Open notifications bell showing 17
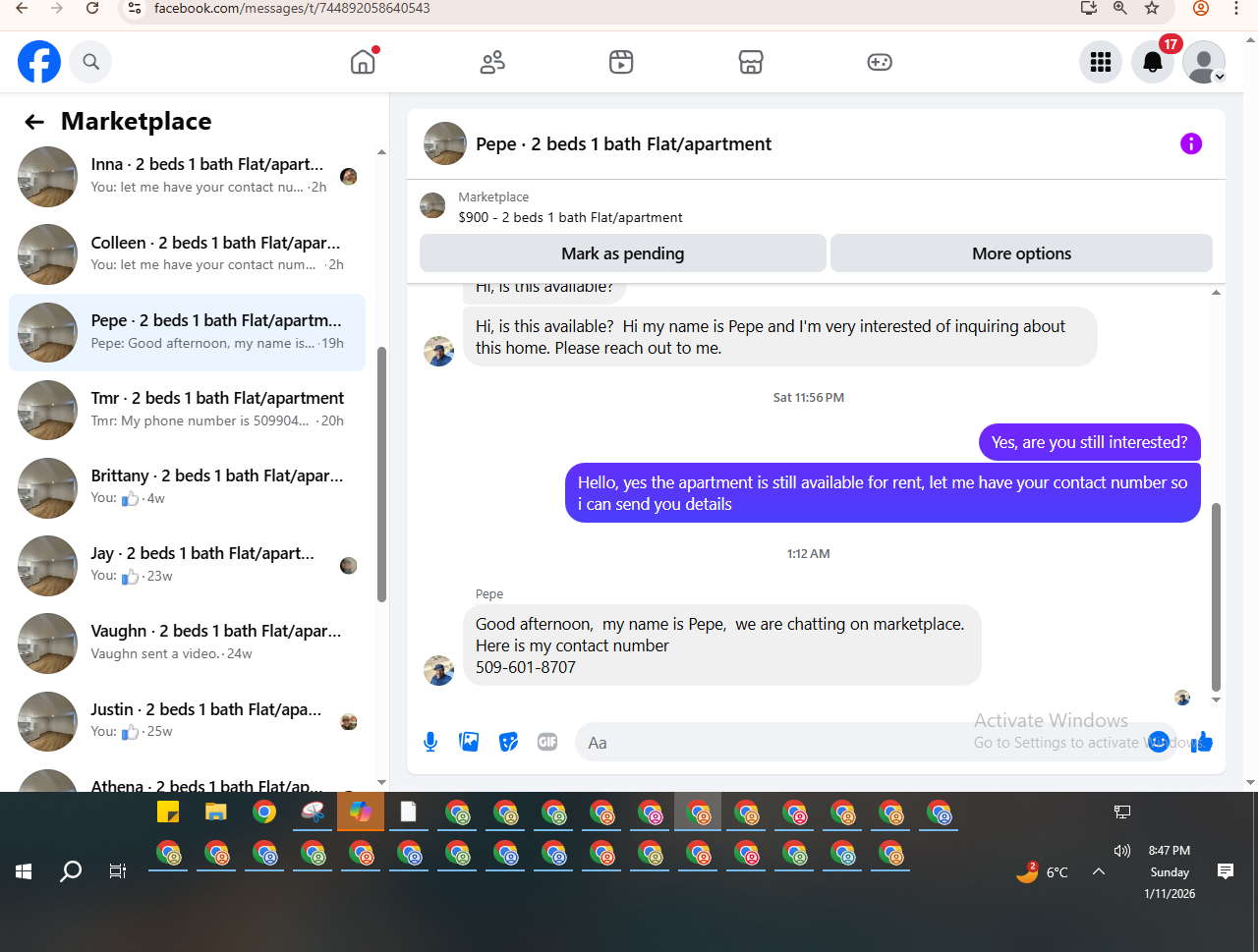1258x952 pixels. [x=1153, y=62]
